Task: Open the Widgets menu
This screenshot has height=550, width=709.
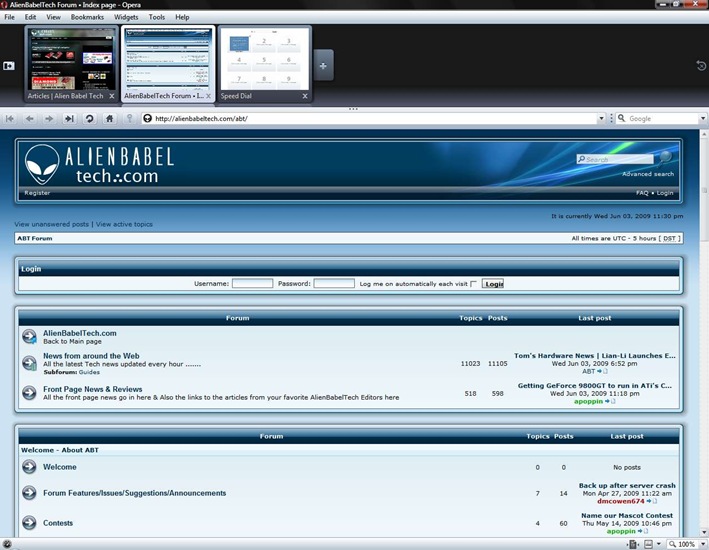Action: point(126,17)
